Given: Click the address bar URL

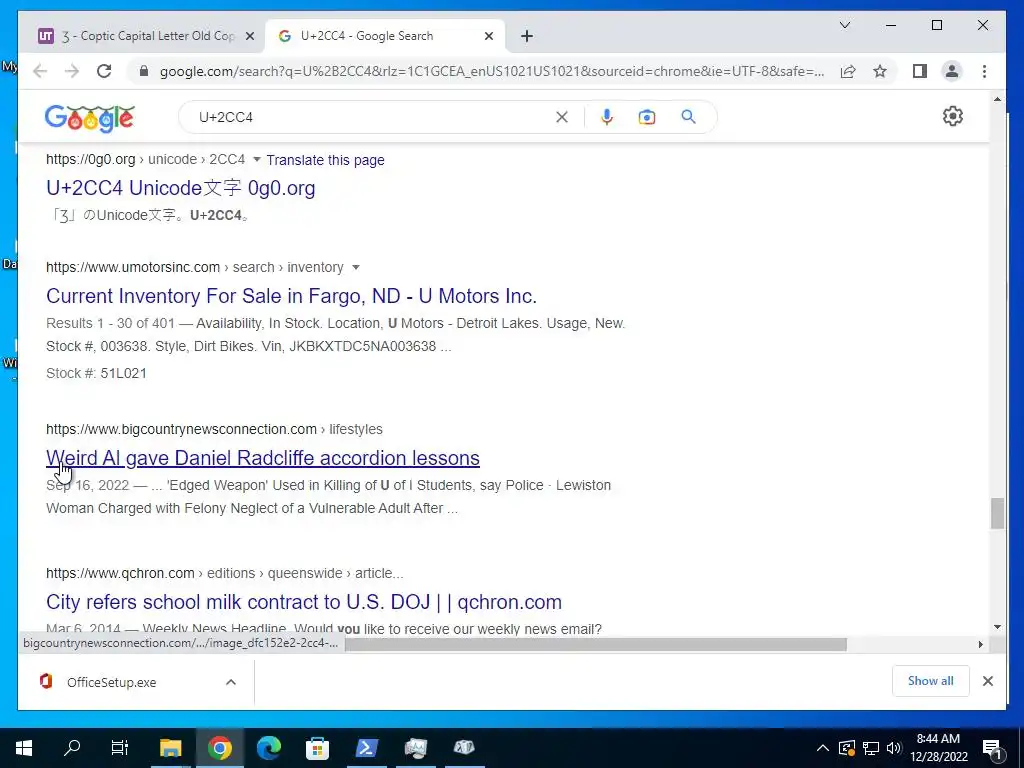Looking at the screenshot, I should 491,71.
